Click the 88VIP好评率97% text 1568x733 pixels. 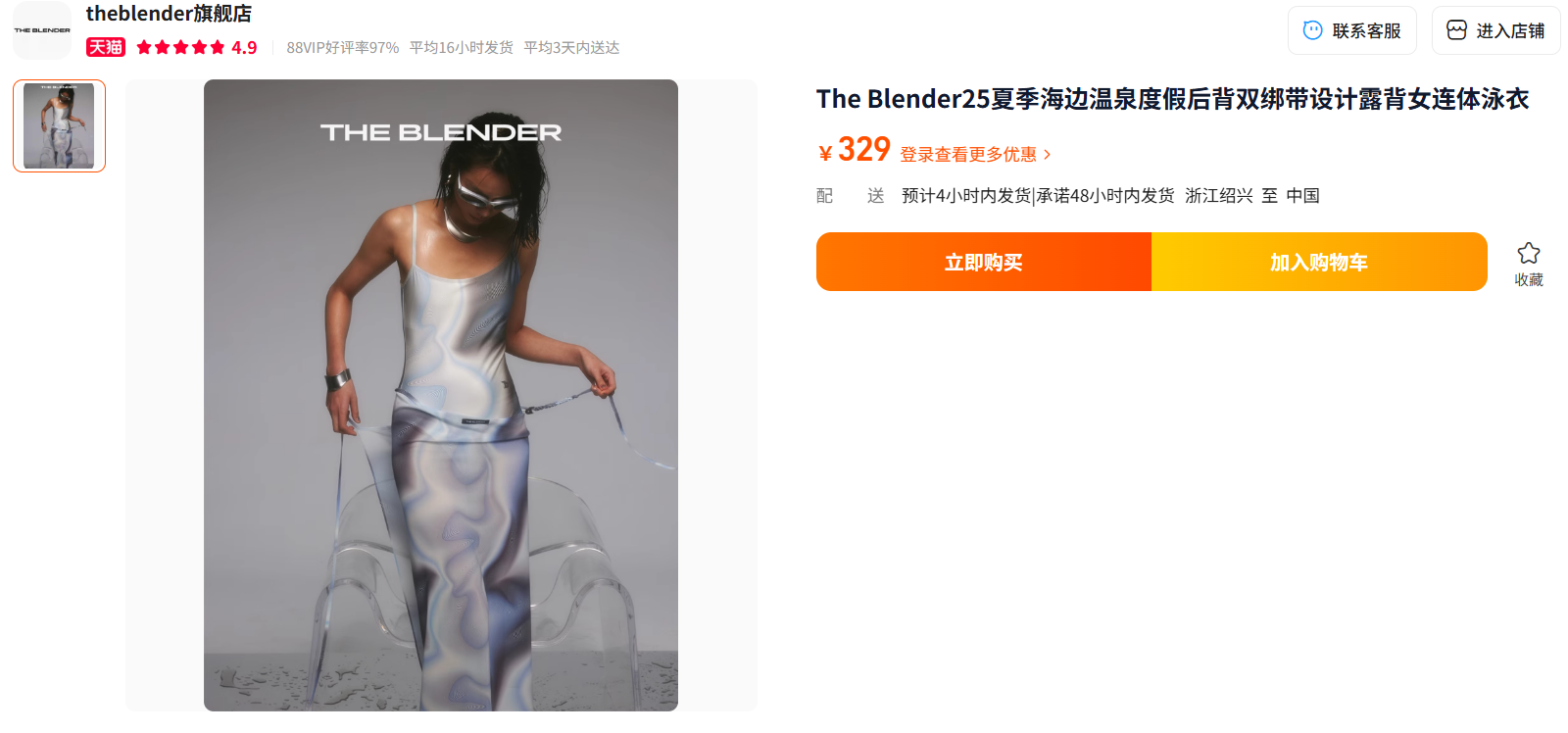click(343, 48)
